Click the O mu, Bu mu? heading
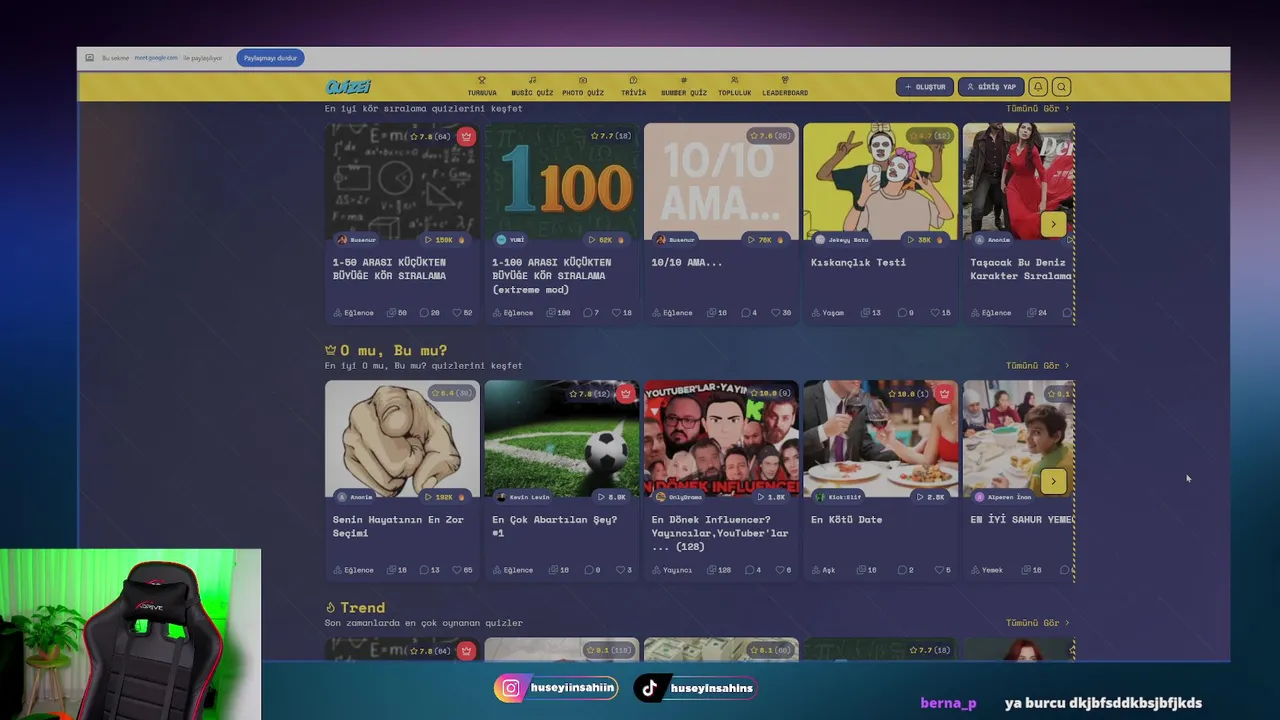The width and height of the screenshot is (1280, 720). click(x=386, y=350)
